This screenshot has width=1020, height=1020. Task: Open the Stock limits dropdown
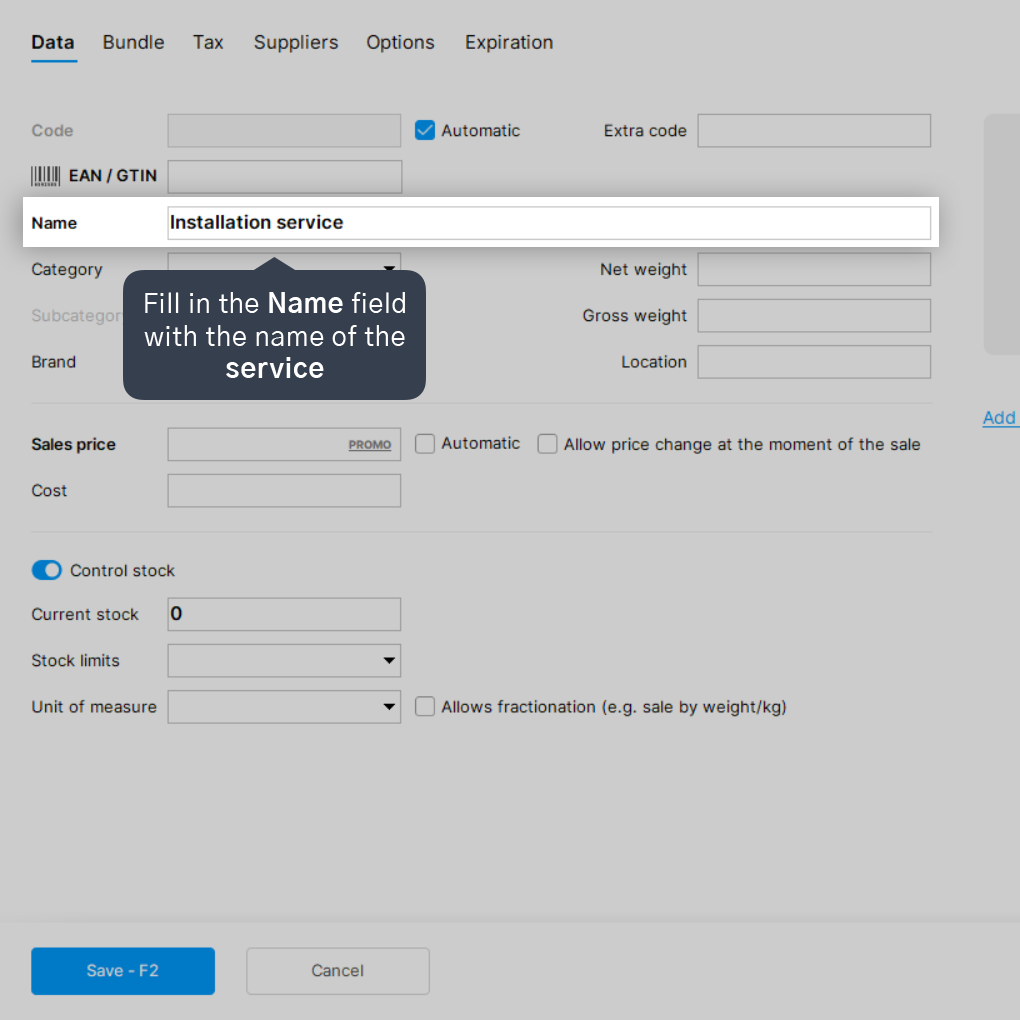284,660
